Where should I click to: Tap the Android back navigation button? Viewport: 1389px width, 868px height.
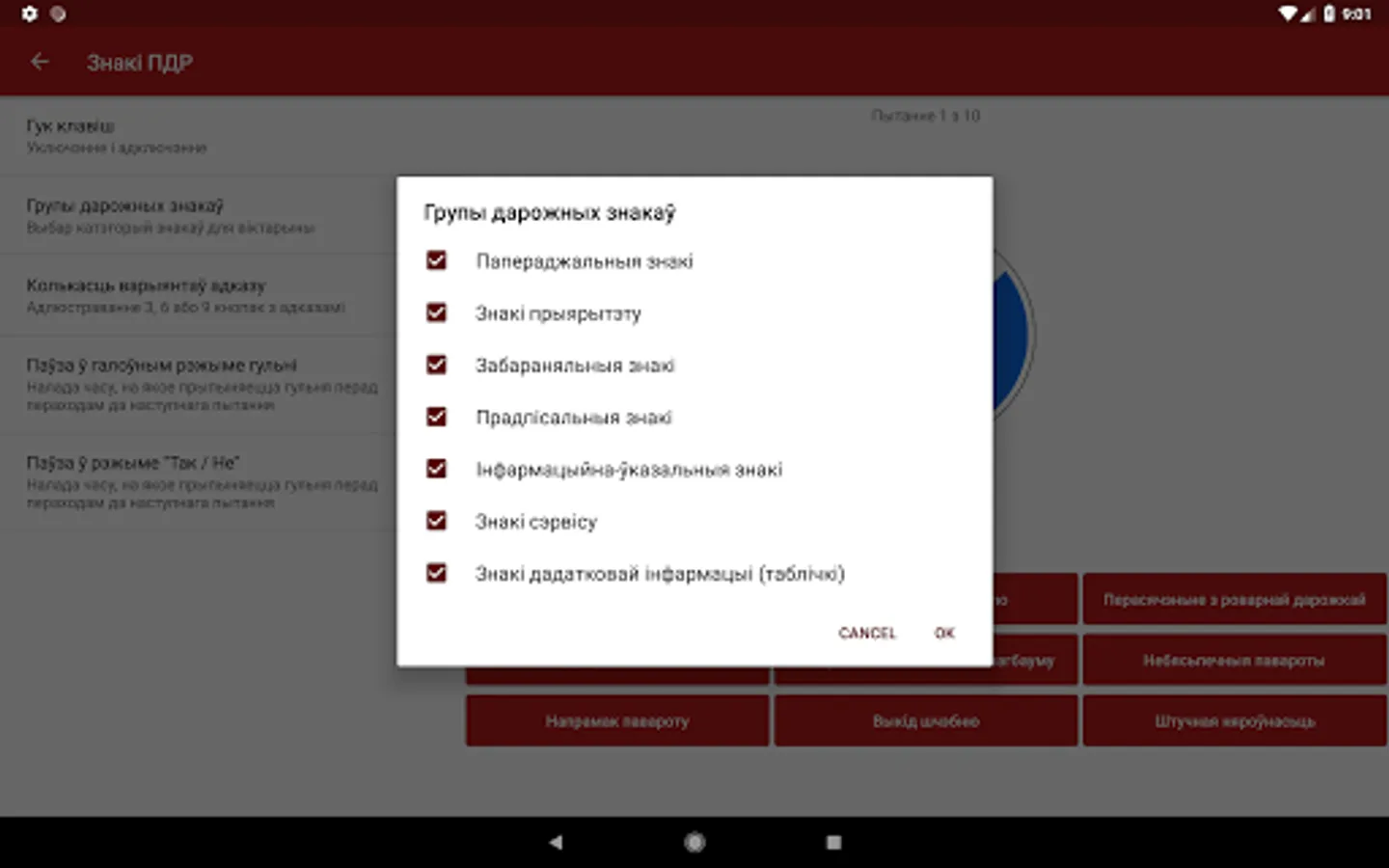556,842
